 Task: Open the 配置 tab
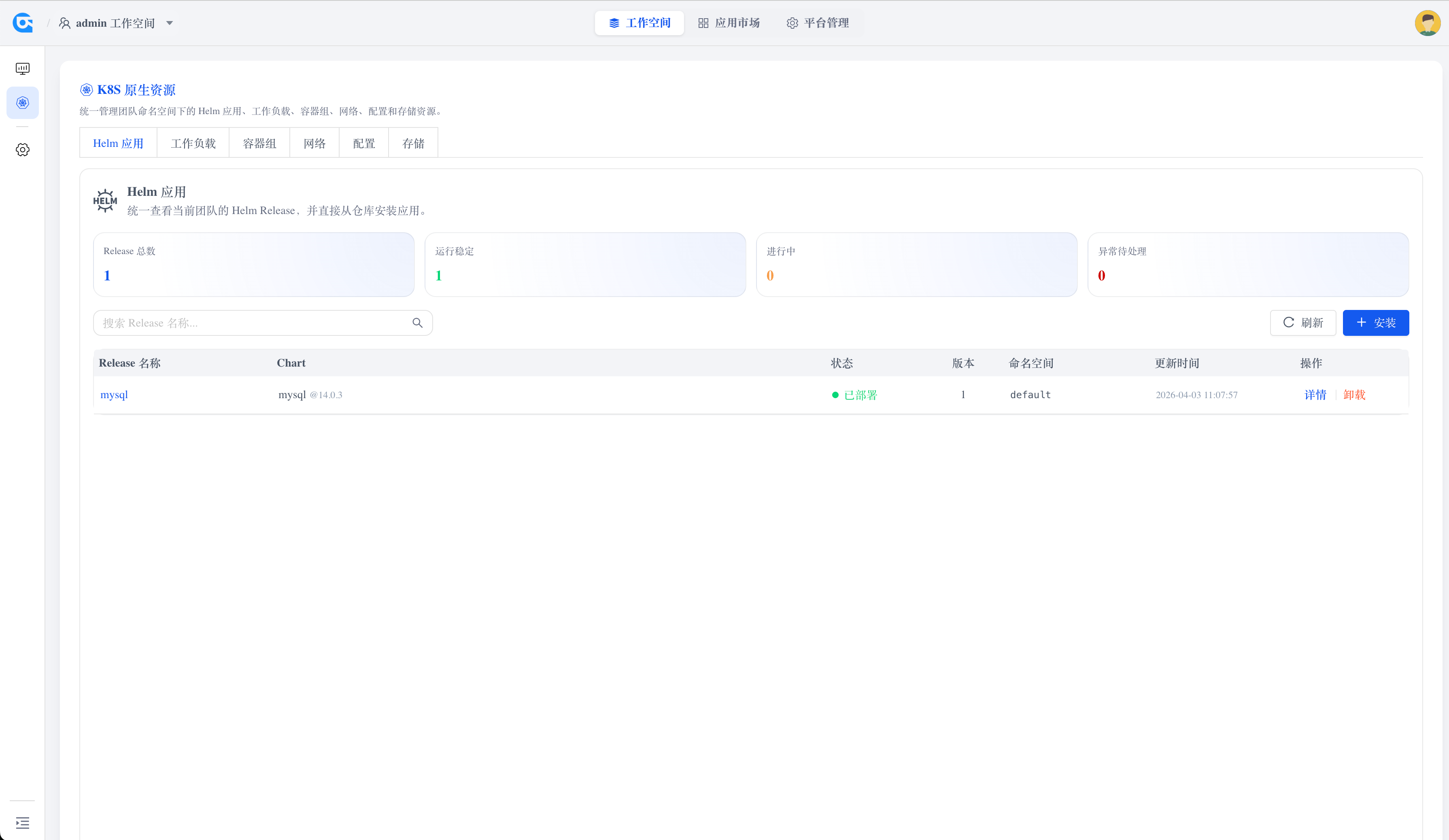(x=363, y=142)
